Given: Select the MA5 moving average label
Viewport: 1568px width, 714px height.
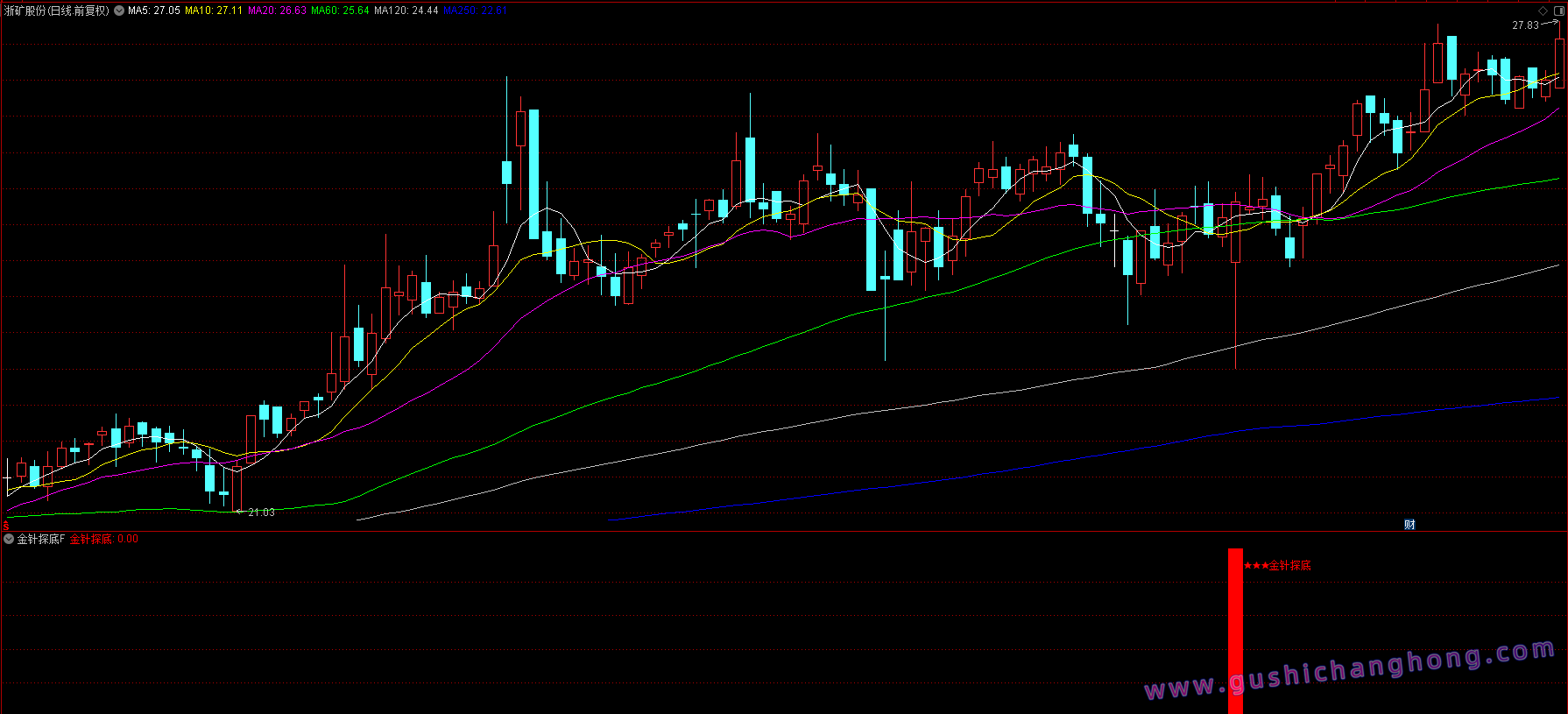Looking at the screenshot, I should (154, 11).
